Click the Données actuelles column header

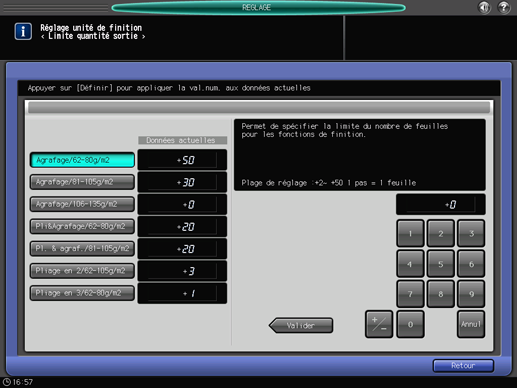pyautogui.click(x=182, y=140)
